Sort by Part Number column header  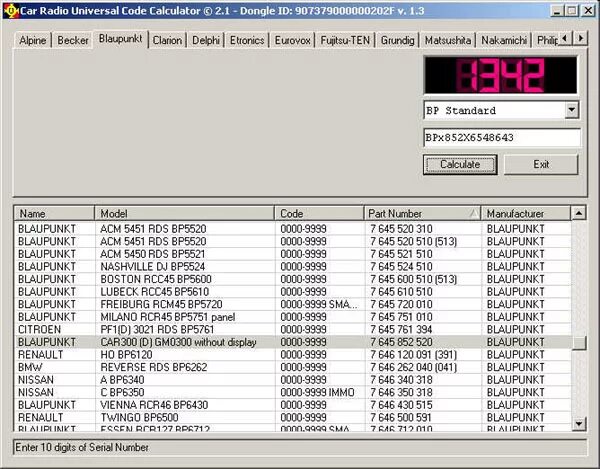(x=422, y=213)
